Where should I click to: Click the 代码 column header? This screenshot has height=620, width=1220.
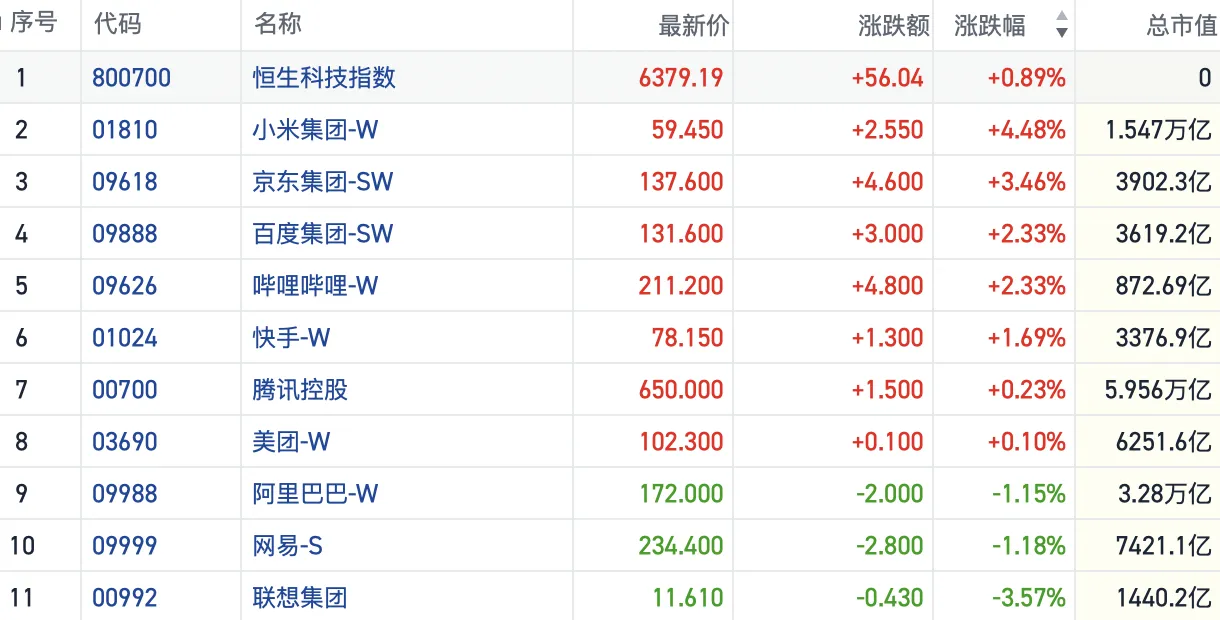pos(117,25)
